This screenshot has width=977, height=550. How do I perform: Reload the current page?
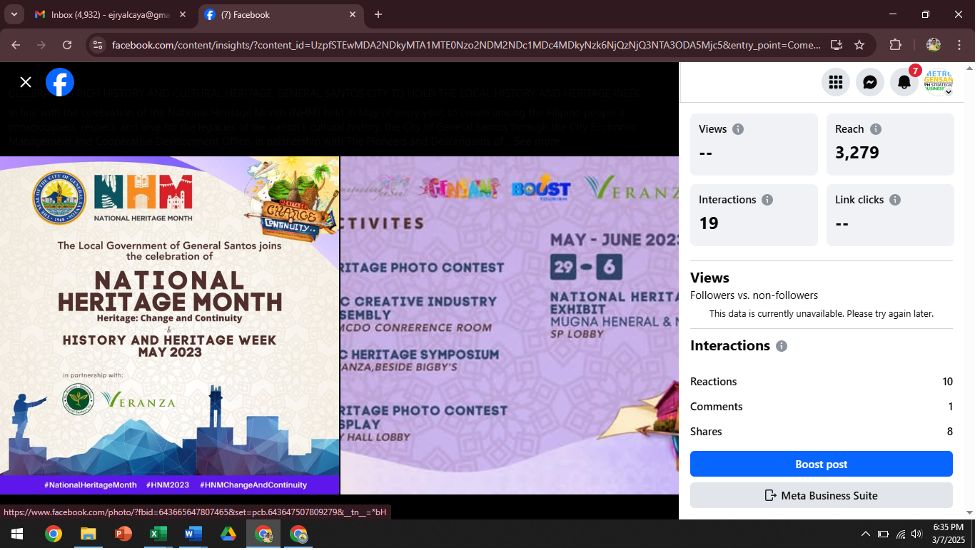pos(67,45)
